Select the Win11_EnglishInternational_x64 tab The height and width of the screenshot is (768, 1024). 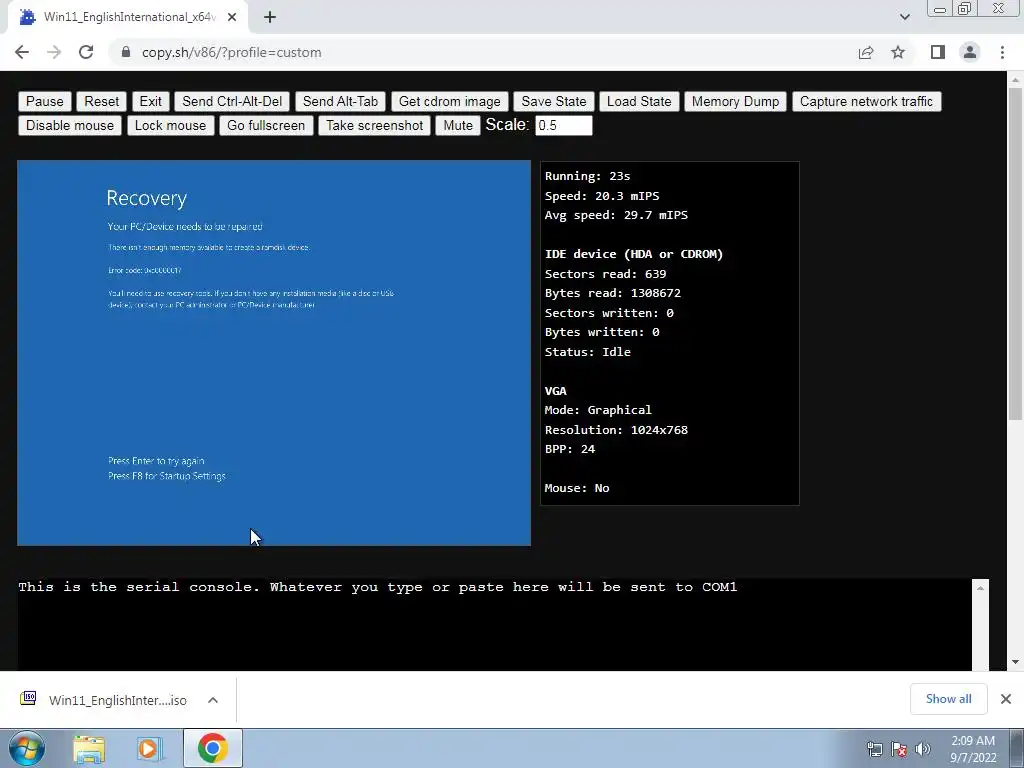pos(128,17)
